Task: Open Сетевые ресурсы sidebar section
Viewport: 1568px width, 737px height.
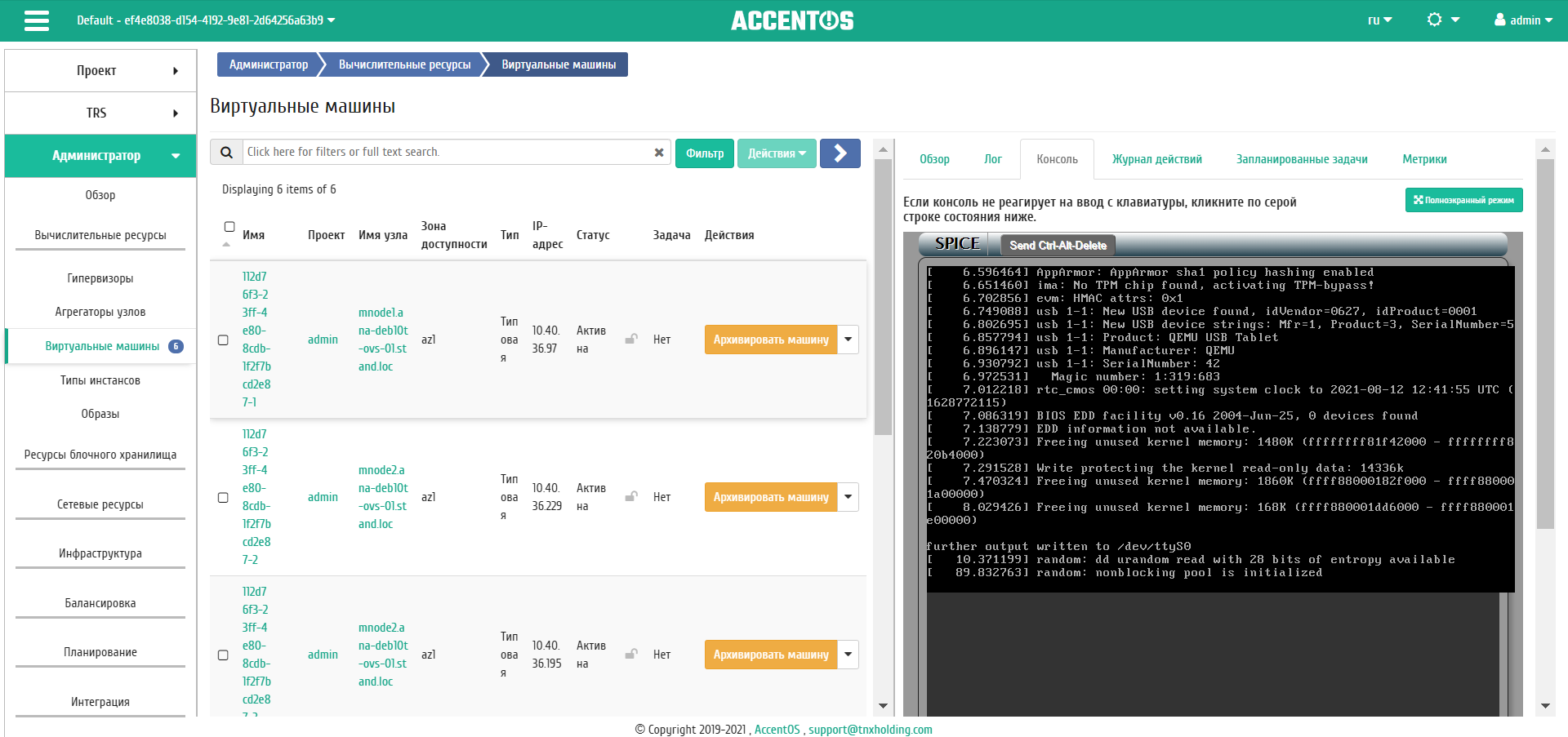Action: [100, 504]
